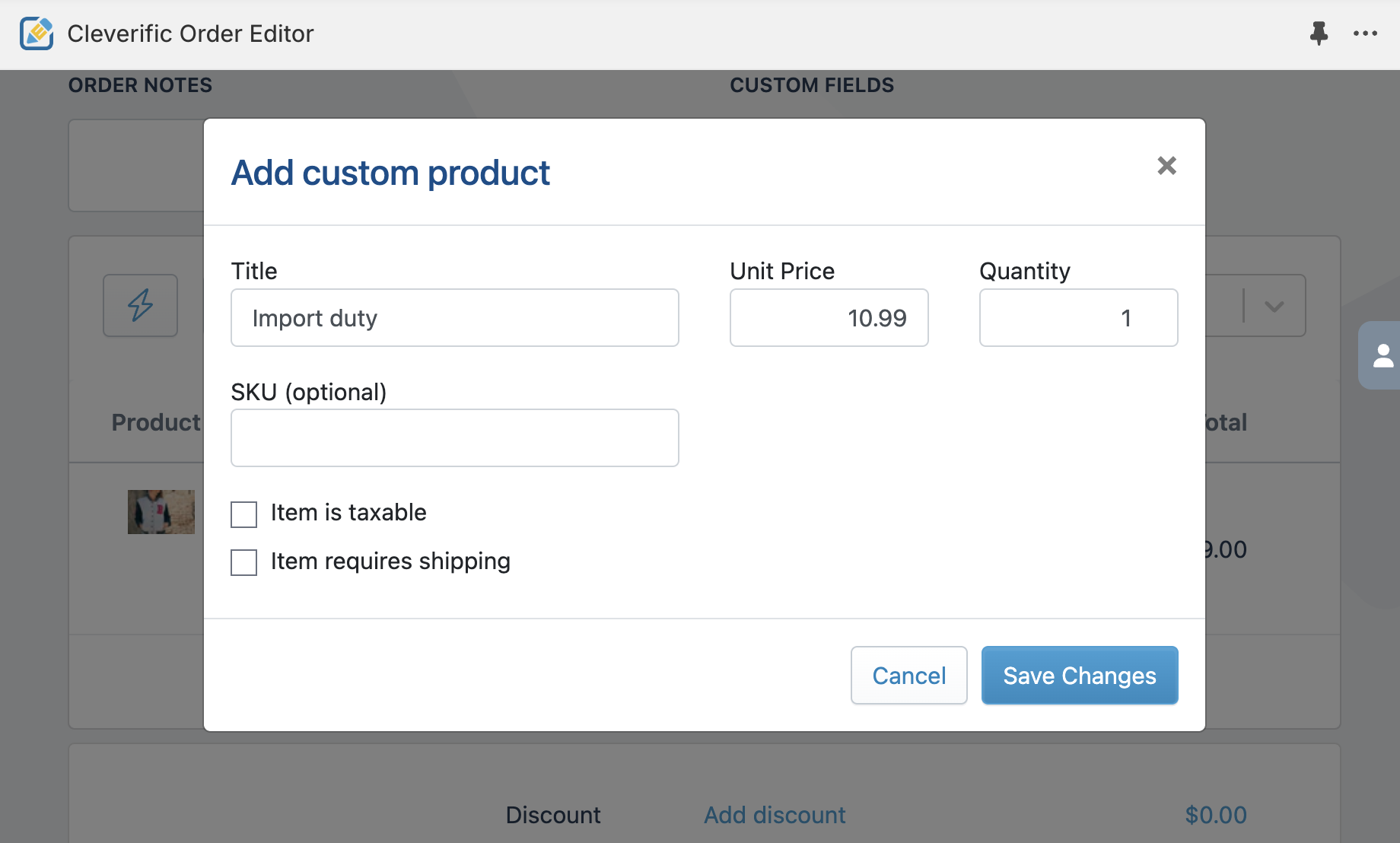Click the order notes text box
The width and height of the screenshot is (1400, 843).
coord(137,165)
